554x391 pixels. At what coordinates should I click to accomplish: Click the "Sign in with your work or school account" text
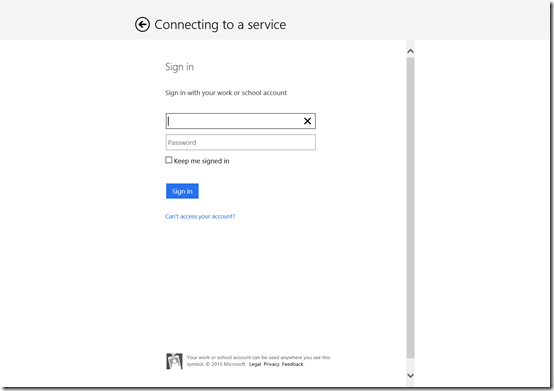point(226,93)
